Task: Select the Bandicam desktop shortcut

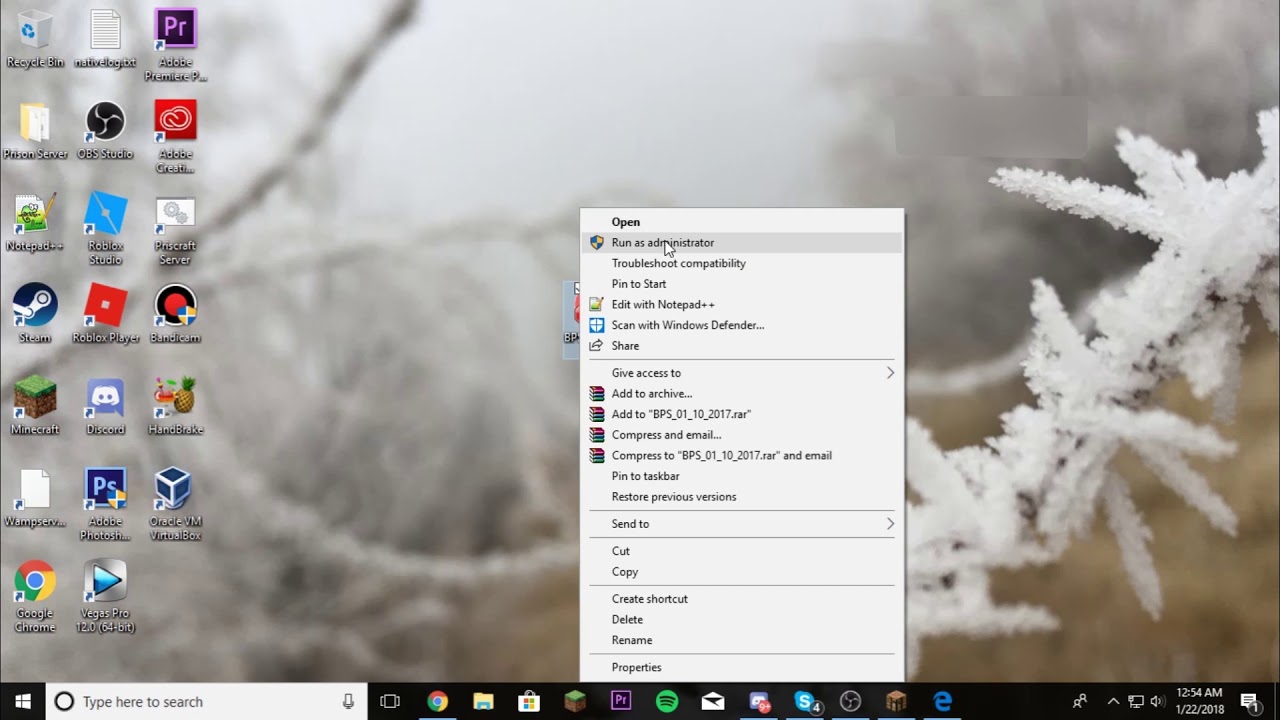Action: pos(175,314)
